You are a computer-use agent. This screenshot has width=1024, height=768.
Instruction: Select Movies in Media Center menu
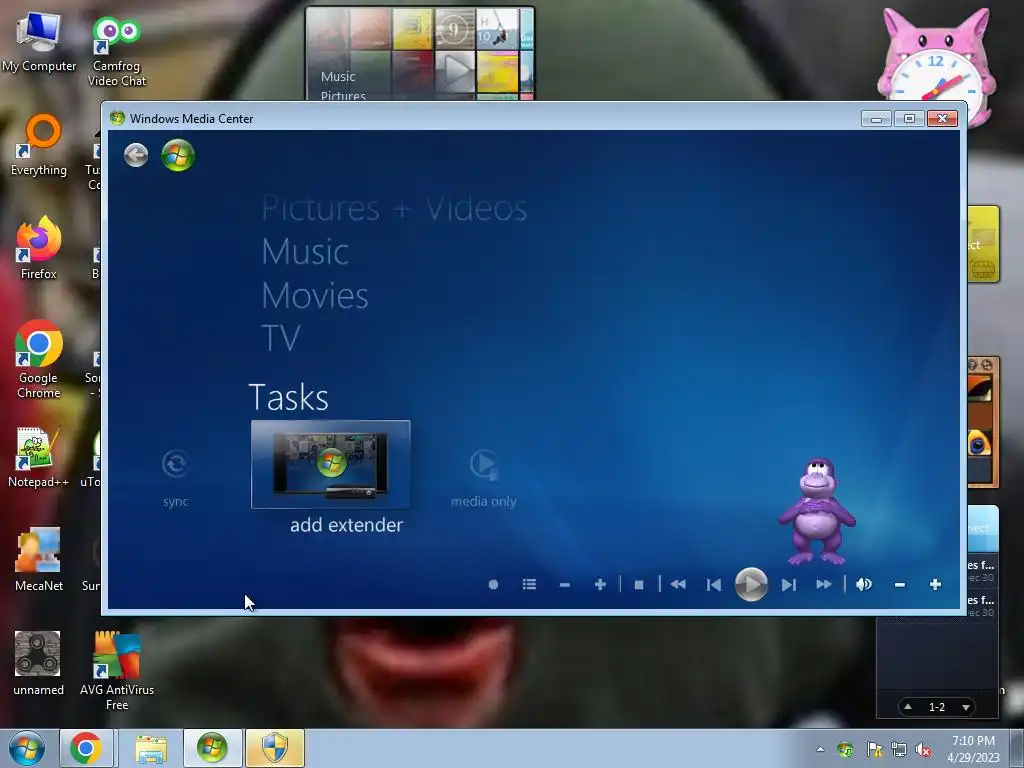click(315, 296)
